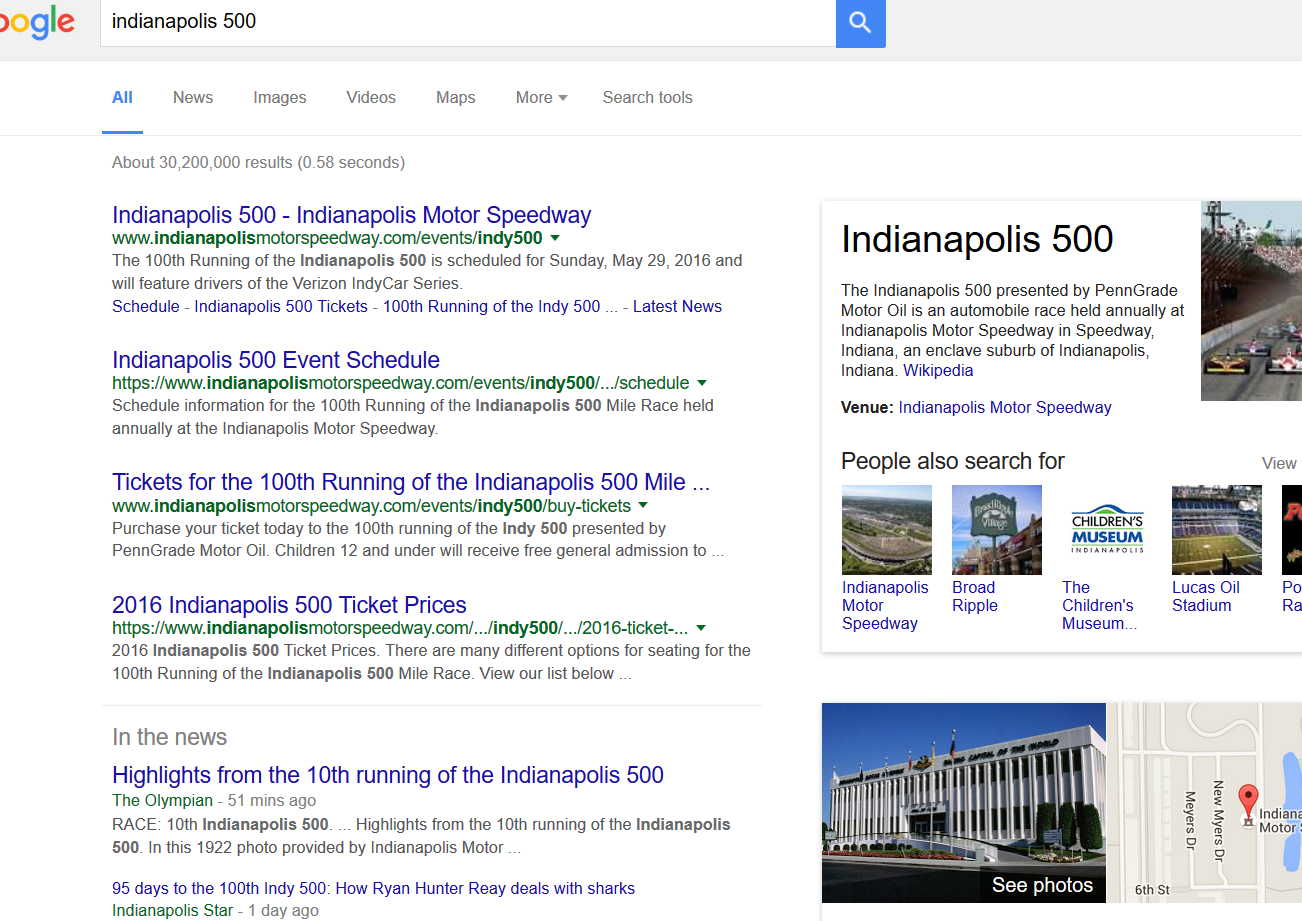The image size is (1302, 921).
Task: Open The Children's Museum text link
Action: [1099, 605]
